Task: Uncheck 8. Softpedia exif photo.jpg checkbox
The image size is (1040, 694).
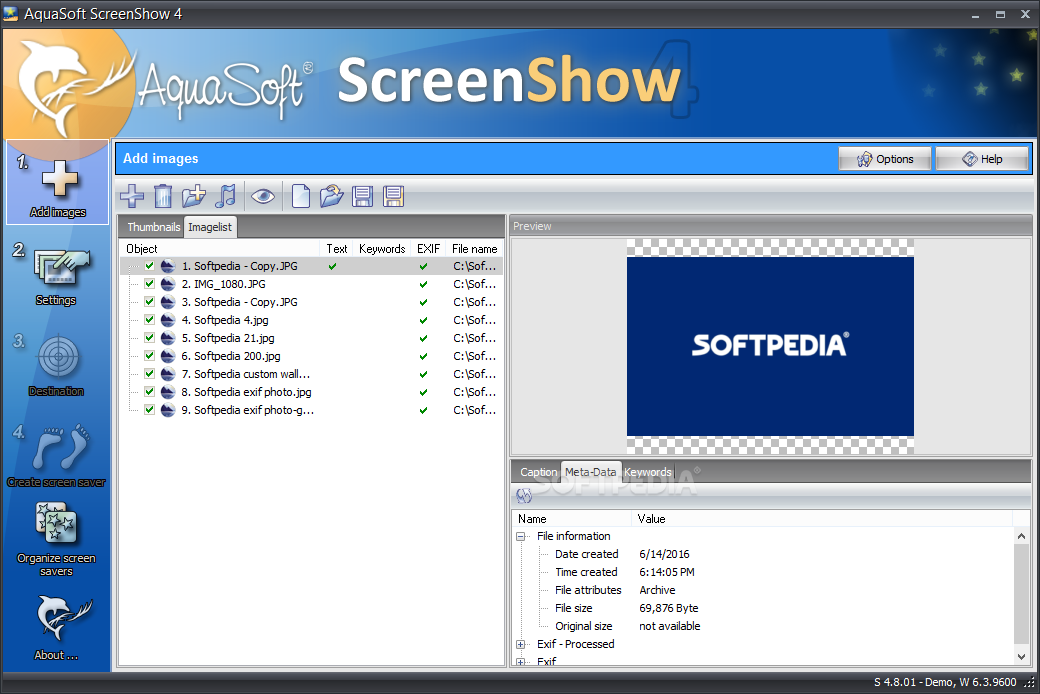Action: (149, 391)
